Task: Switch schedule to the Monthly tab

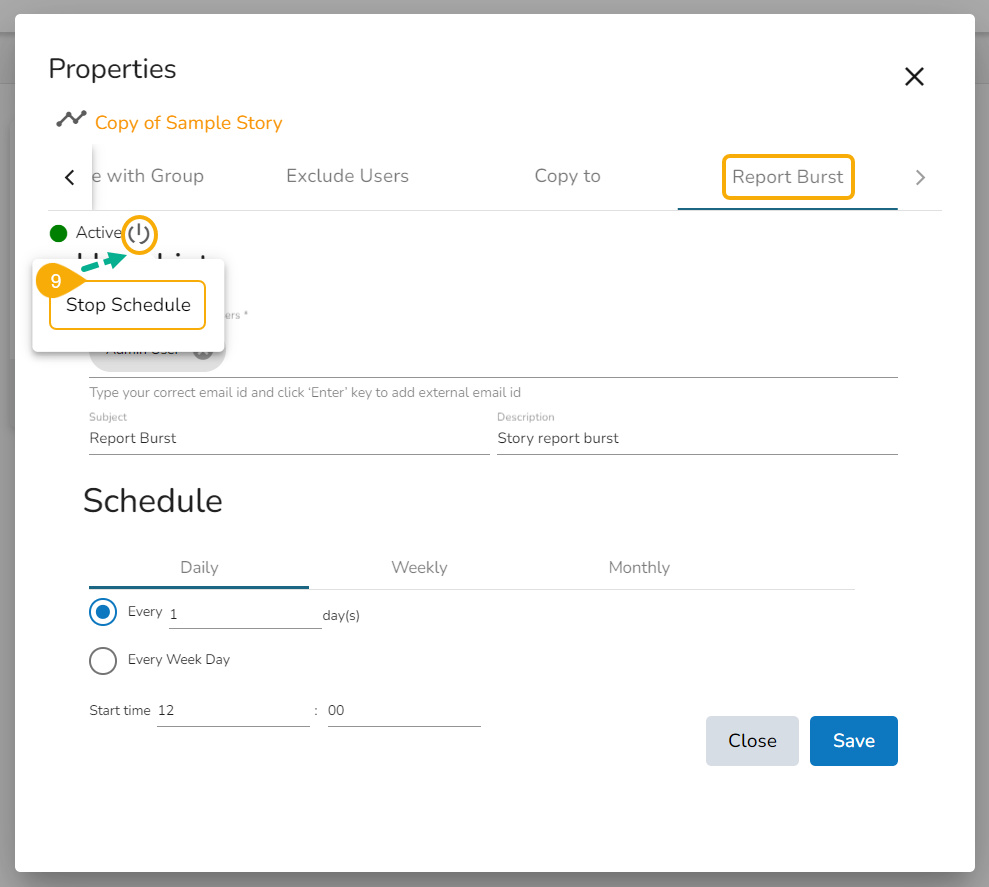Action: (x=639, y=567)
